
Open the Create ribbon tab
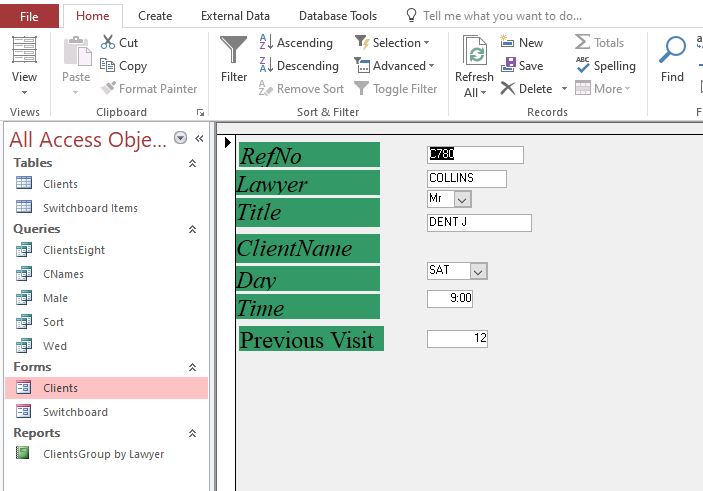point(155,16)
